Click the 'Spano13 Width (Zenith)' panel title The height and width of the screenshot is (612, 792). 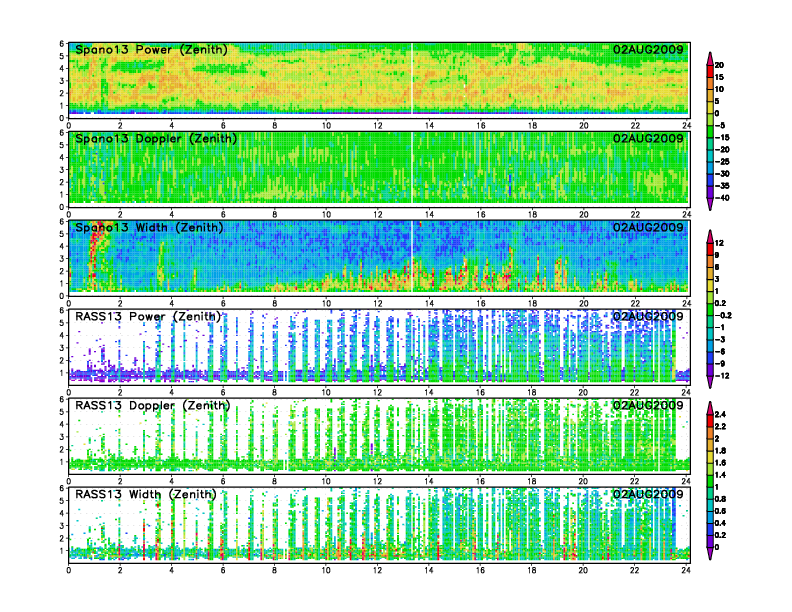point(149,228)
